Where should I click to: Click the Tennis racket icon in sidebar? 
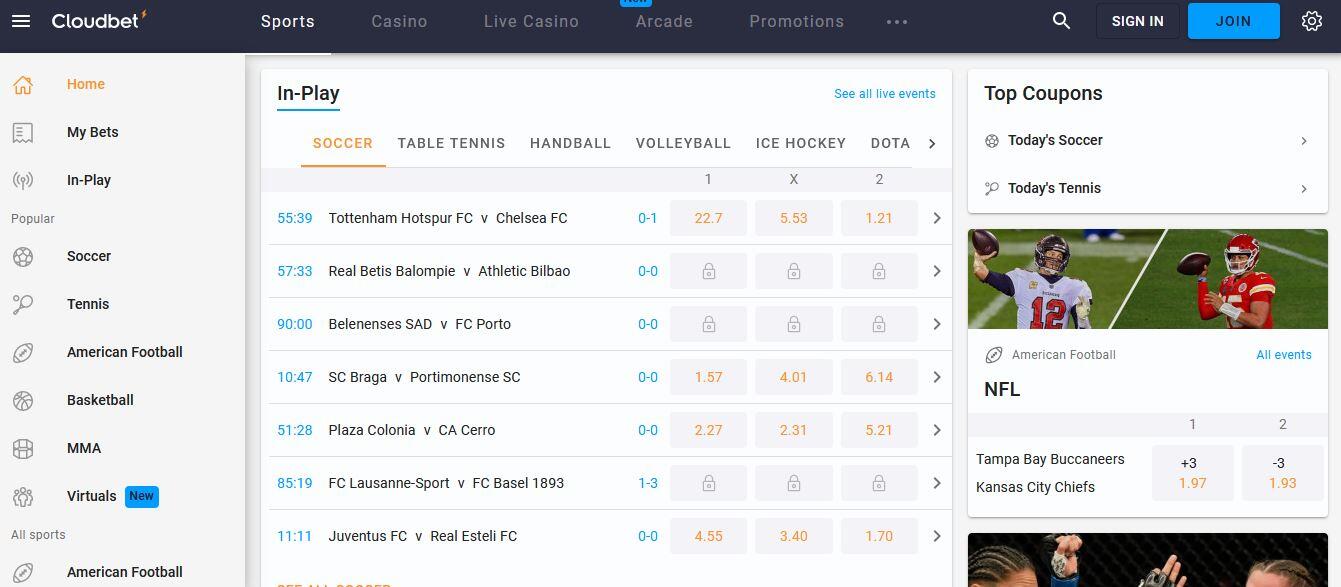23,305
